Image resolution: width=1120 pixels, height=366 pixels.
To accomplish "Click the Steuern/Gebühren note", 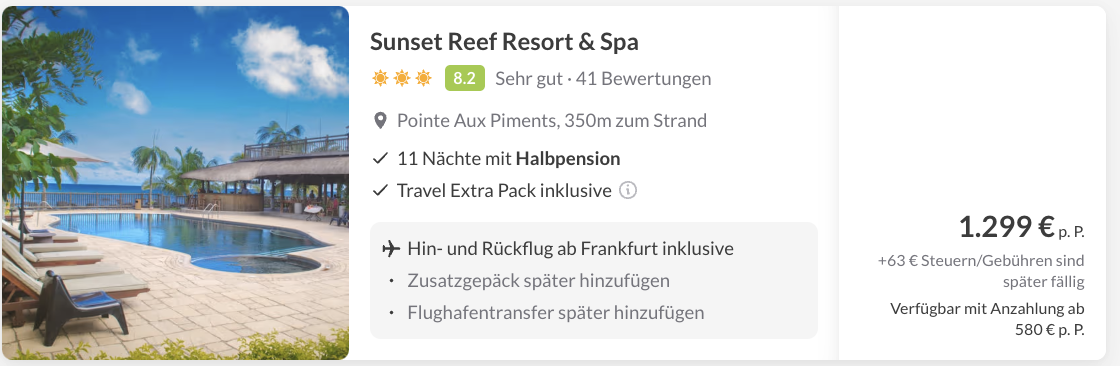I will 981,271.
